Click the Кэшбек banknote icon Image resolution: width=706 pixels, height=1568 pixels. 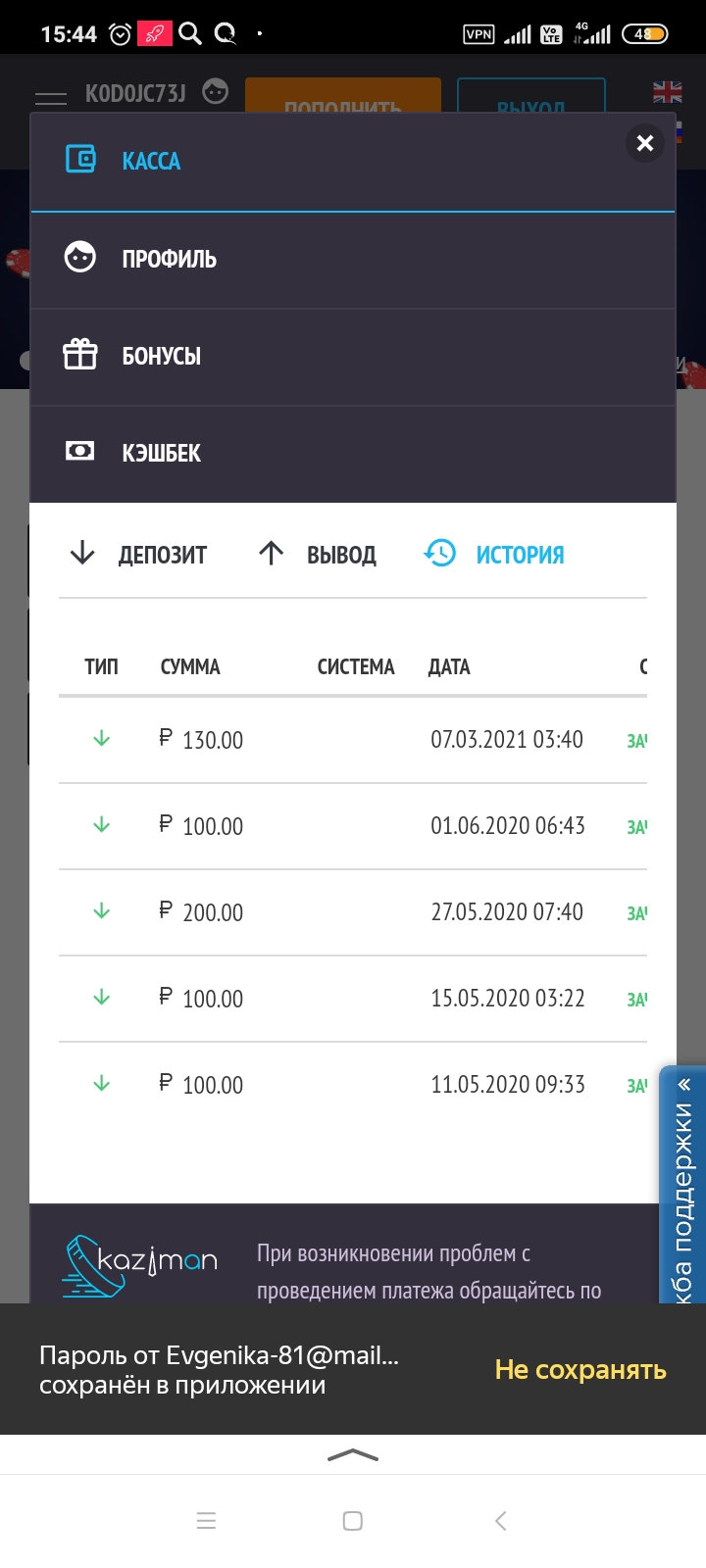point(80,451)
